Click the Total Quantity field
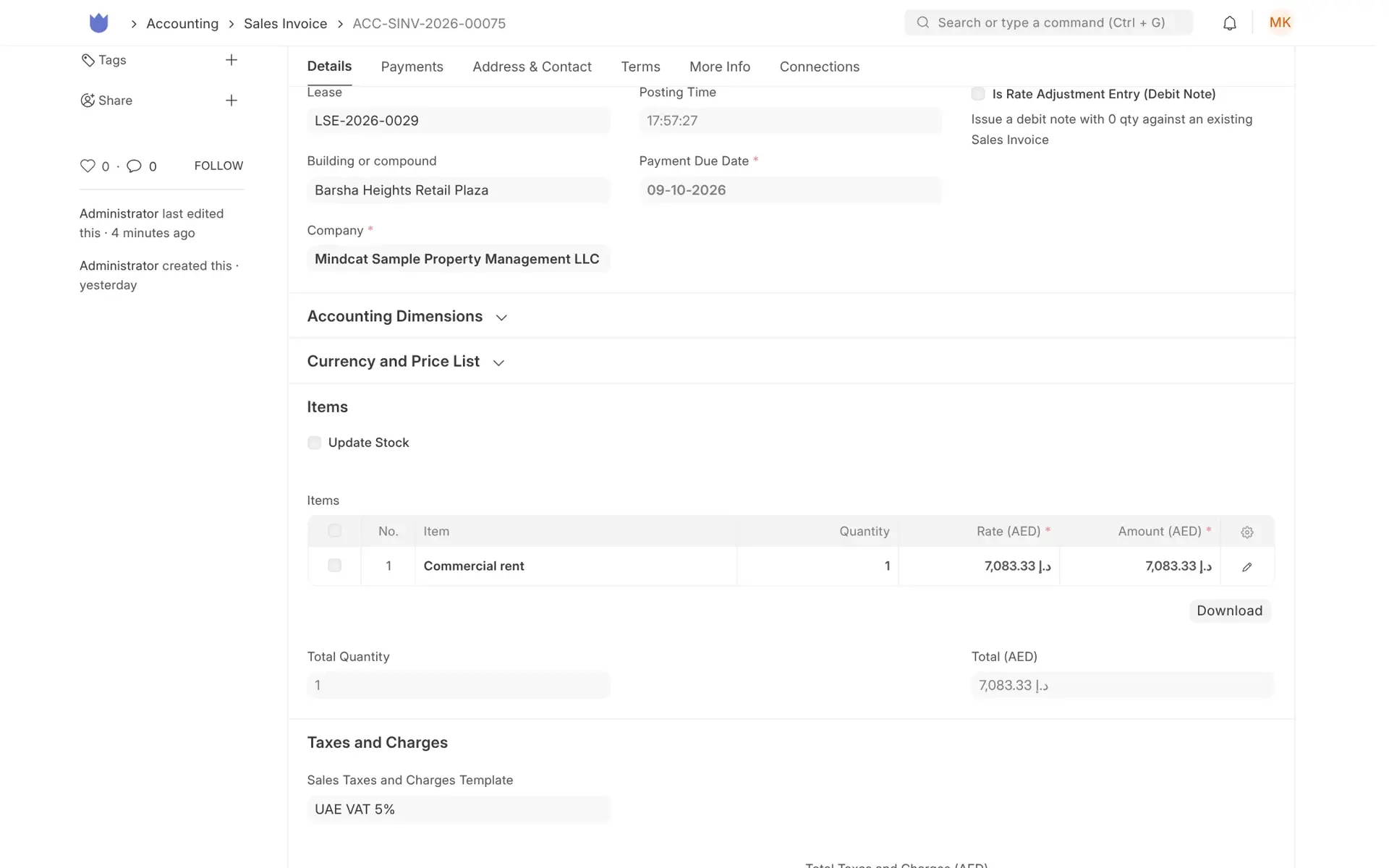 click(x=459, y=685)
